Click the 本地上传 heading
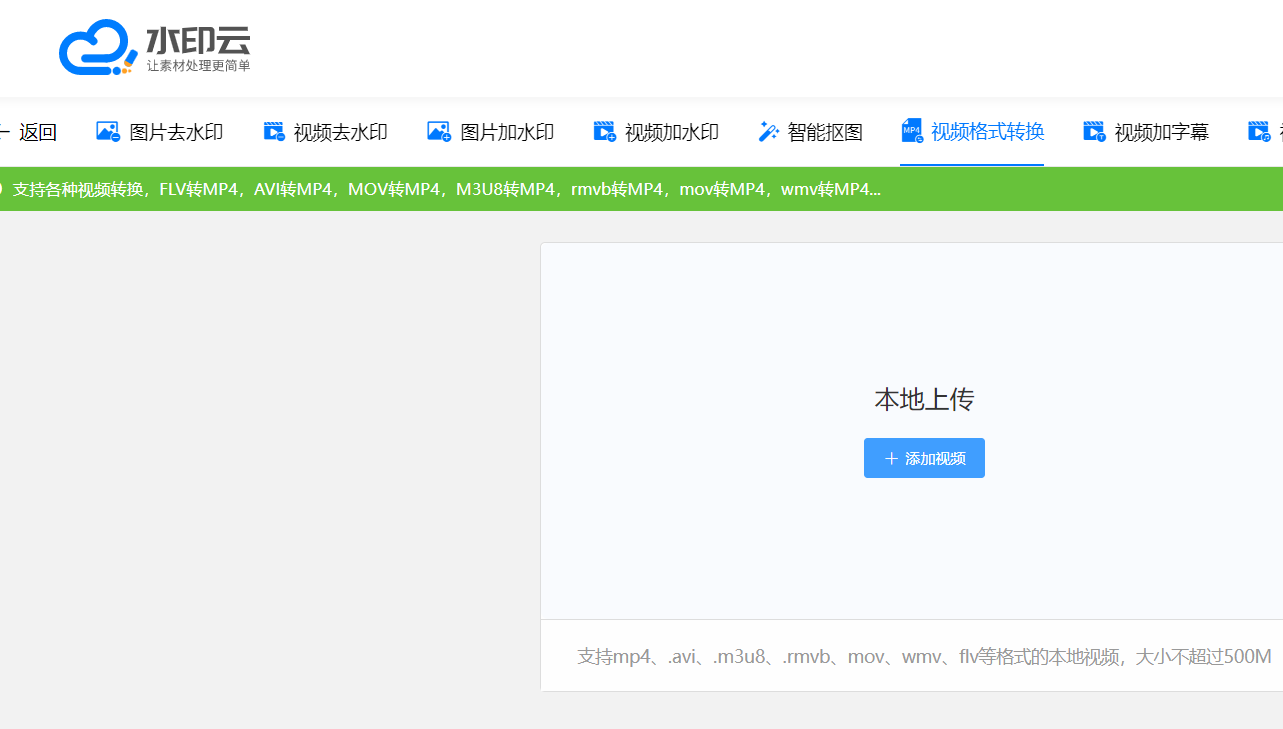This screenshot has width=1283, height=729. tap(924, 400)
